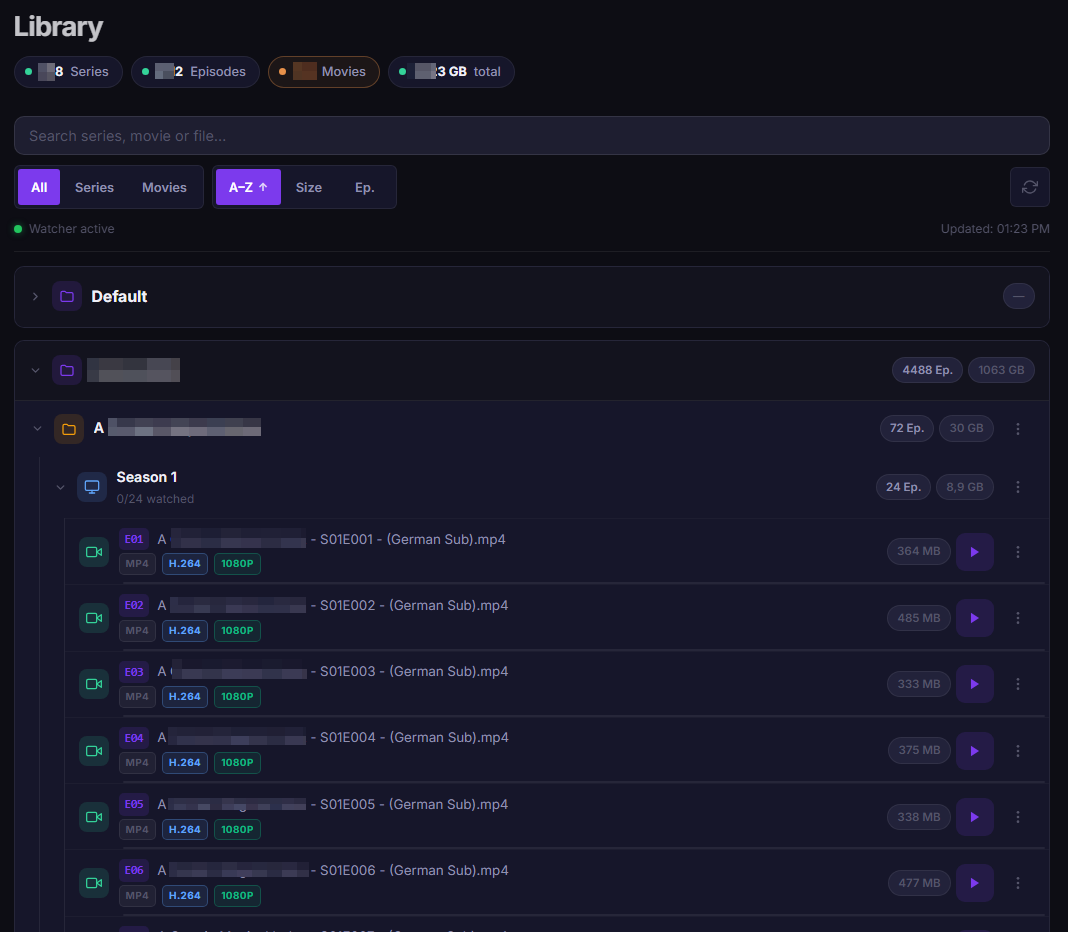Click the 1063 GB badge
Image resolution: width=1068 pixels, height=932 pixels.
pos(1001,370)
